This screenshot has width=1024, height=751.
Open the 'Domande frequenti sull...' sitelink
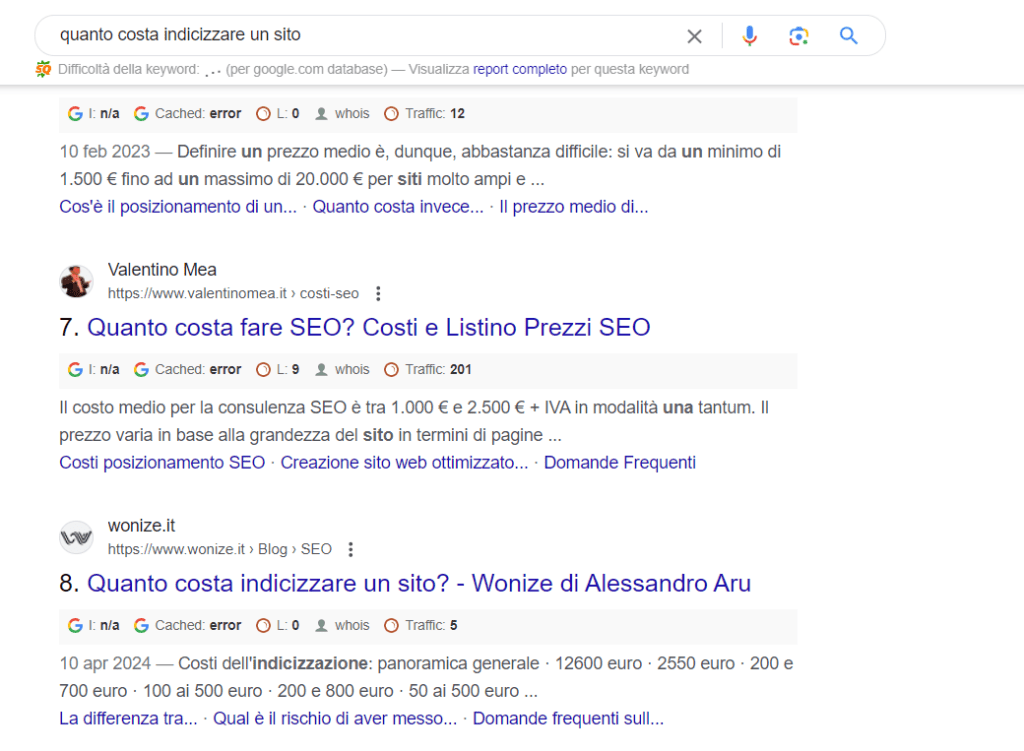pos(568,719)
